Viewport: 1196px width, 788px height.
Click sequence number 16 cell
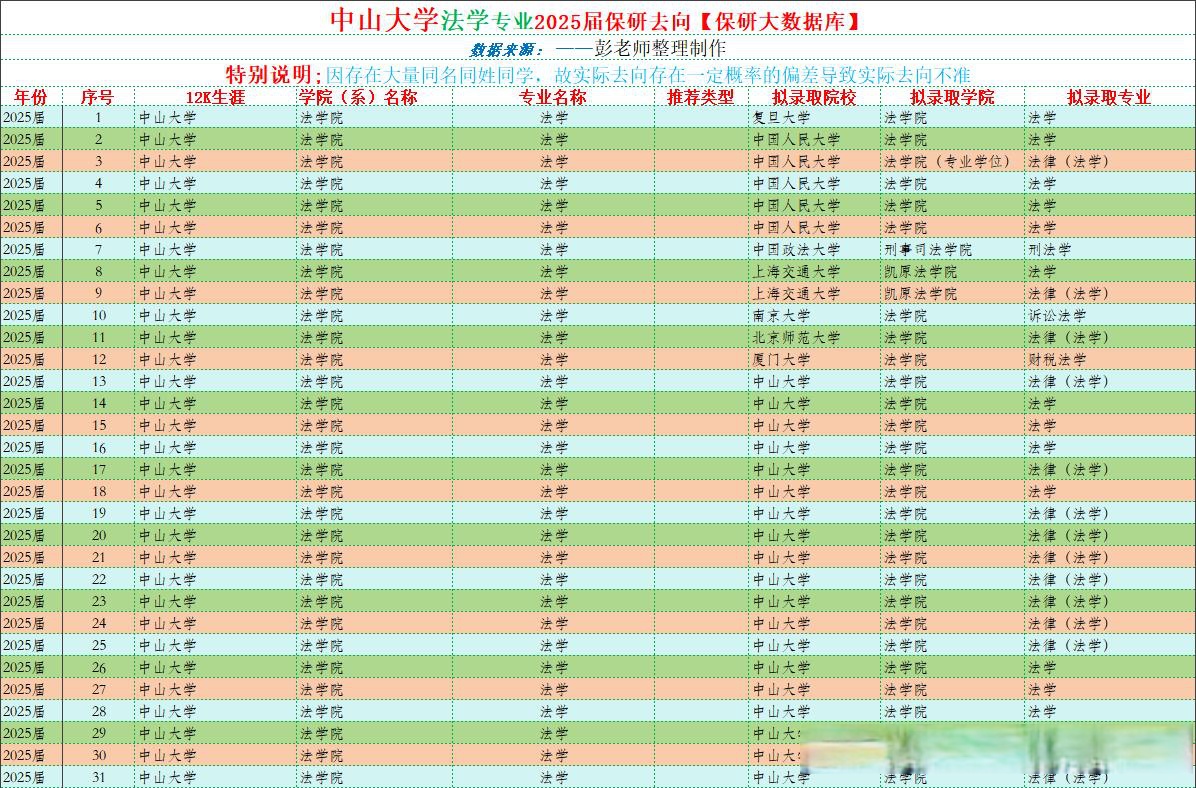[99, 448]
